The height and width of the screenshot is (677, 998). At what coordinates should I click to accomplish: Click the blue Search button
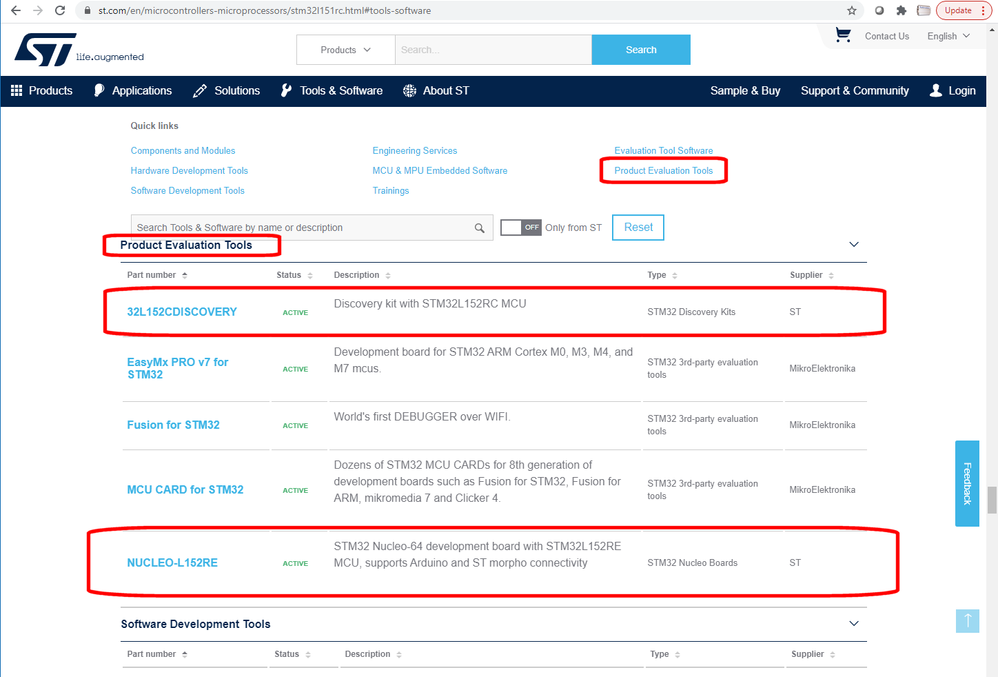pyautogui.click(x=641, y=50)
